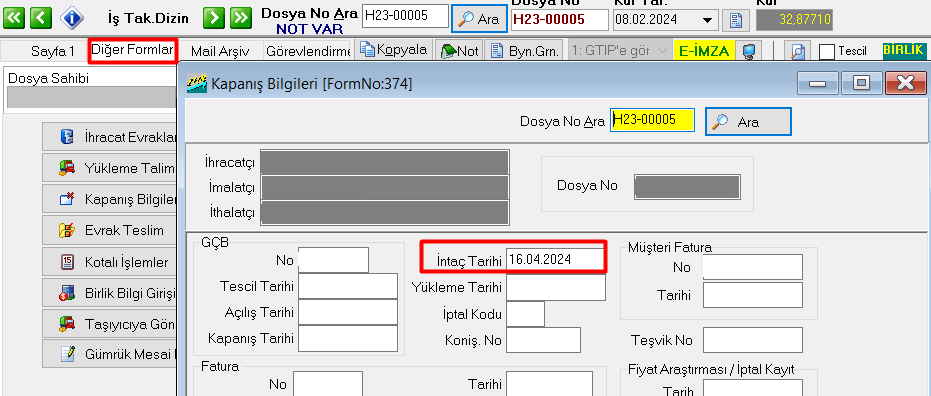Click the Dosya No Ara field in Kapanış Bilgileri
The height and width of the screenshot is (396, 931).
point(652,120)
